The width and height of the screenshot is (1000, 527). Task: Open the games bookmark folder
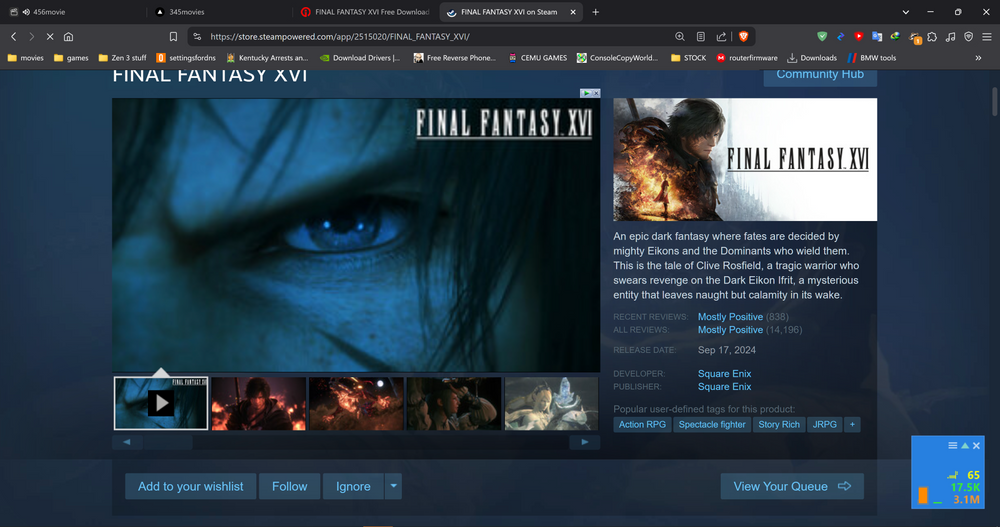(71, 58)
